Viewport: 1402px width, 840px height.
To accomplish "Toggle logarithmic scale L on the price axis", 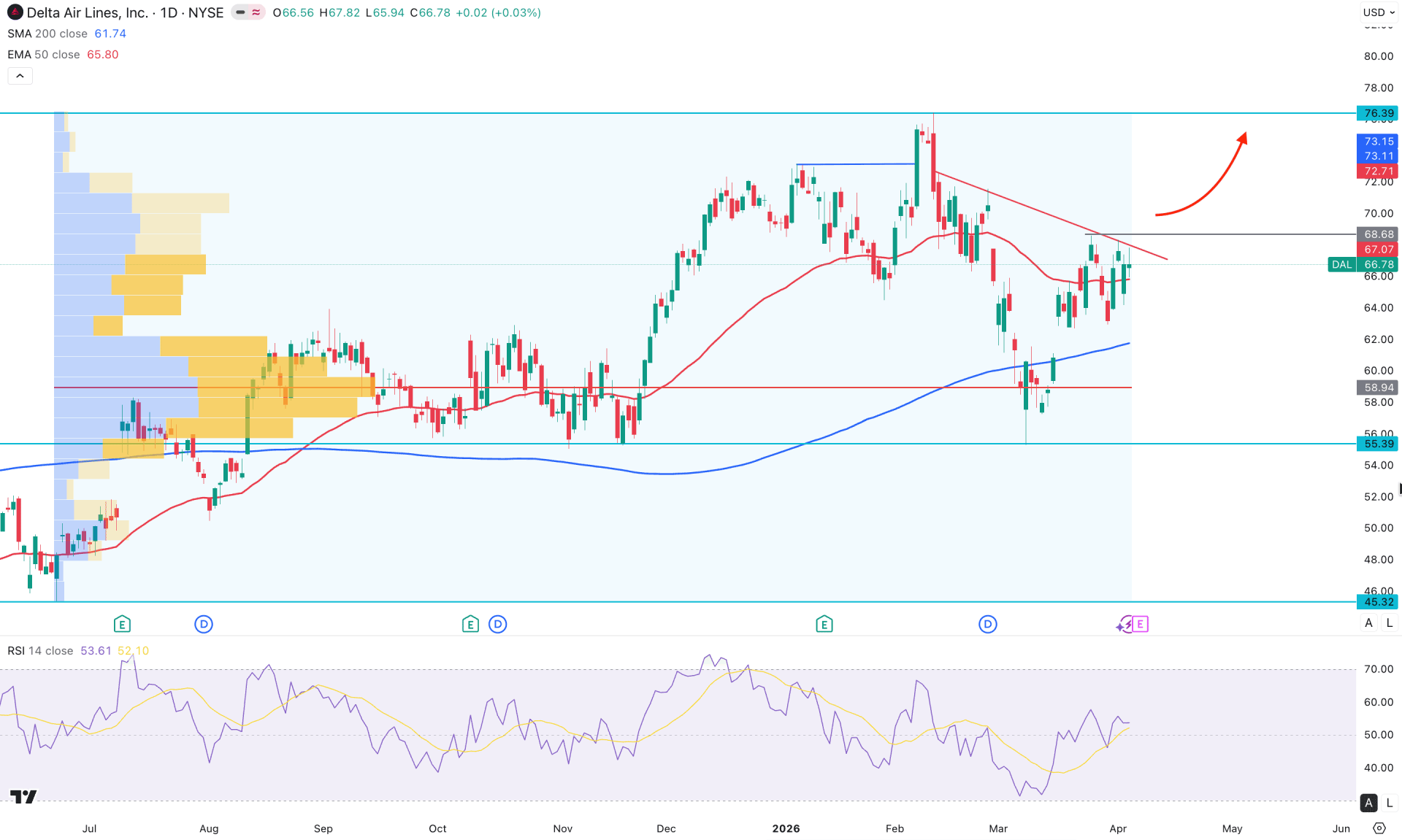I will (1390, 623).
